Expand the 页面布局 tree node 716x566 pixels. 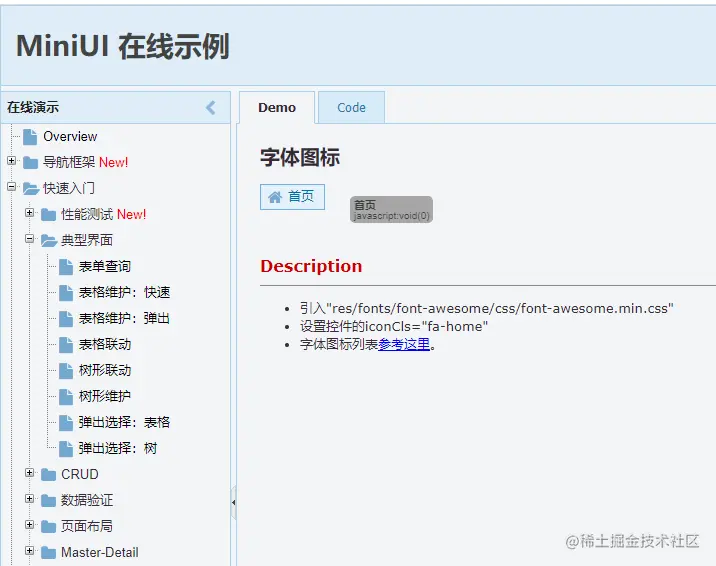(30, 525)
